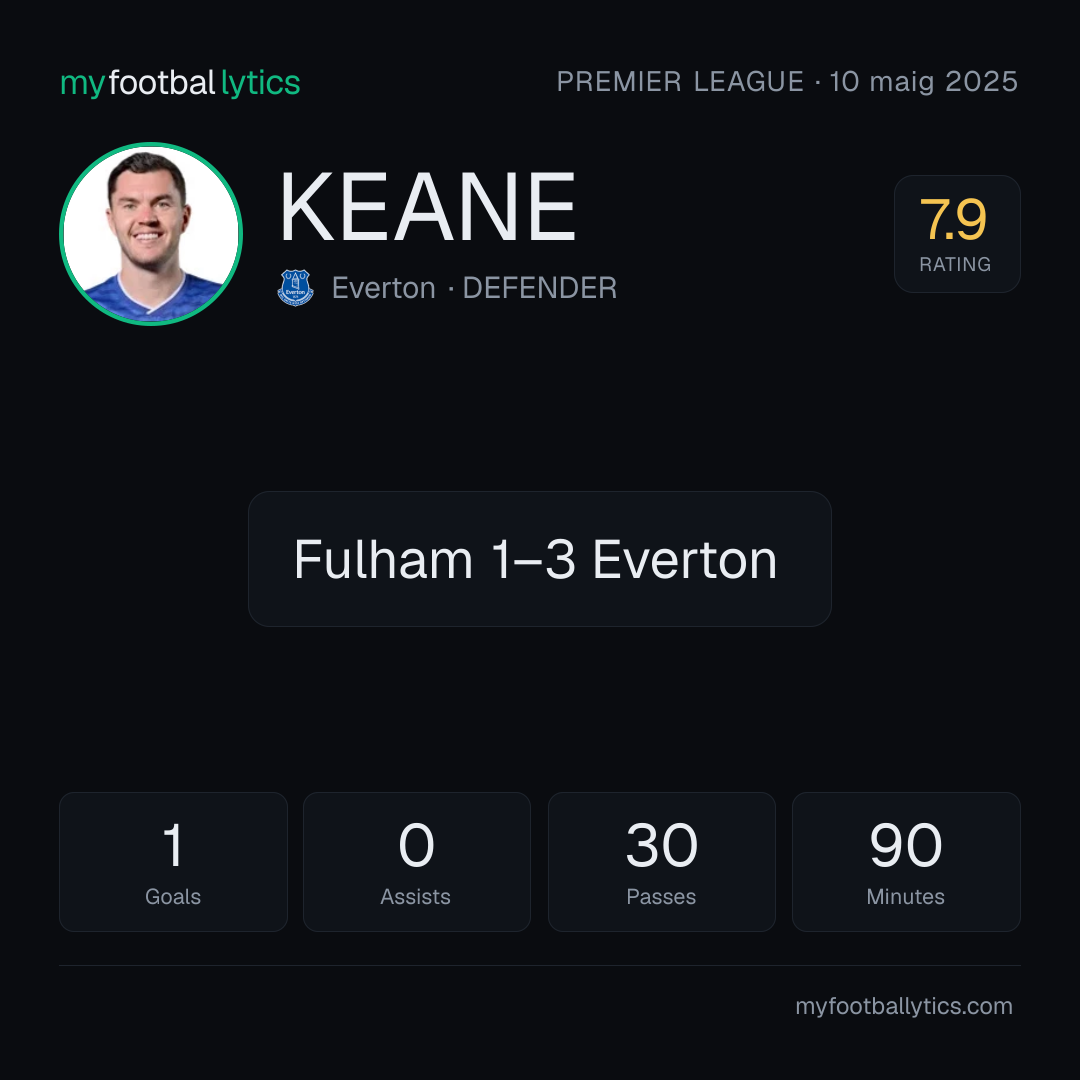Click the 7.9 rating badge

tap(957, 233)
